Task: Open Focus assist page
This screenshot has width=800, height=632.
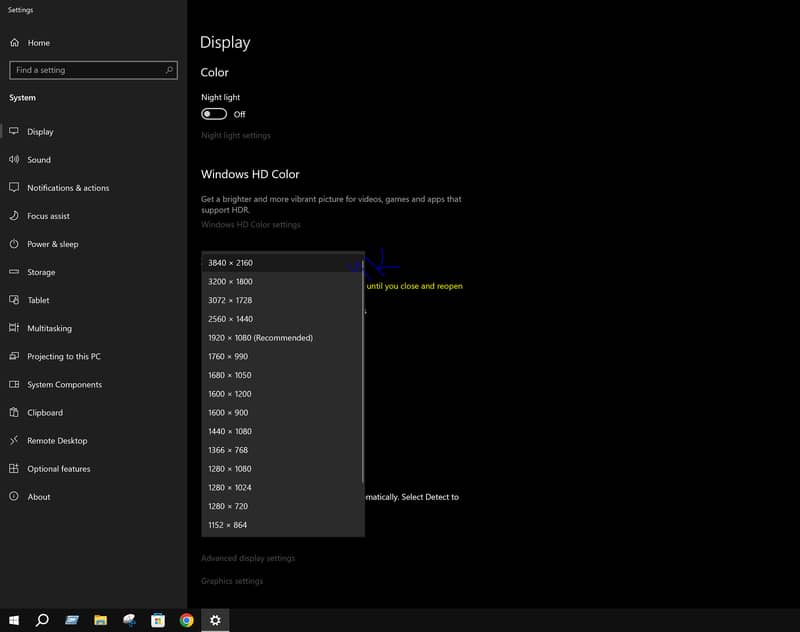Action: pos(93,216)
